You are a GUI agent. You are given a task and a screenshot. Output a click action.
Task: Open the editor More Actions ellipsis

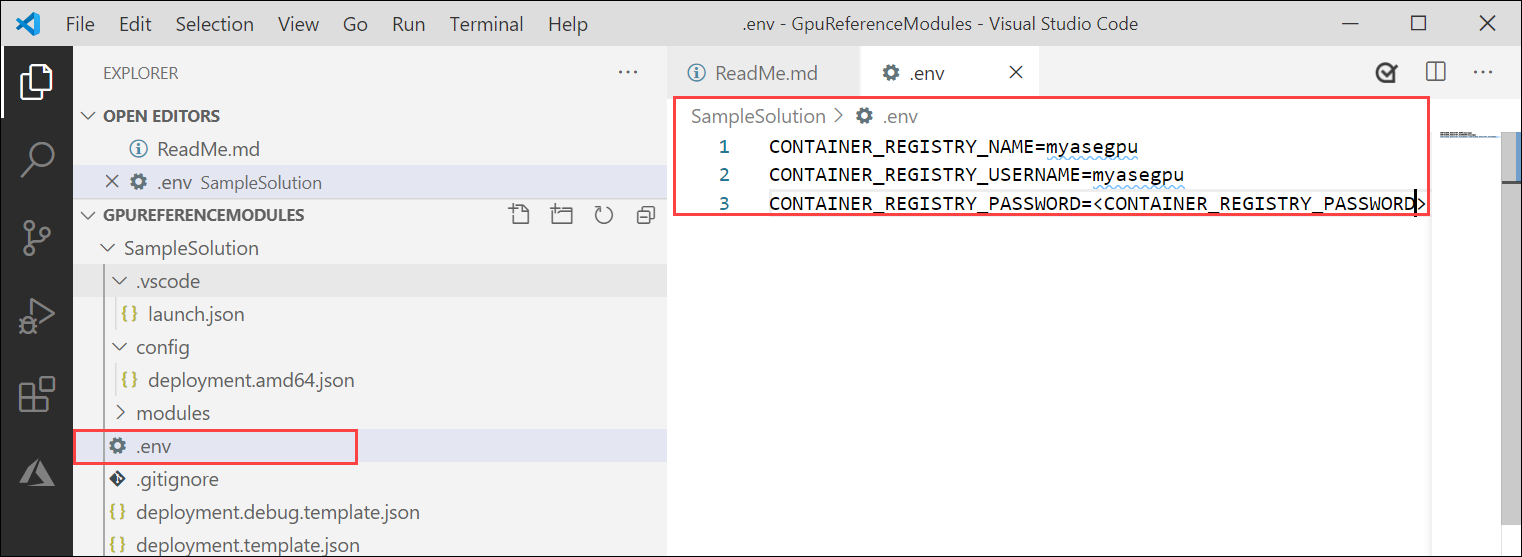click(x=1483, y=73)
